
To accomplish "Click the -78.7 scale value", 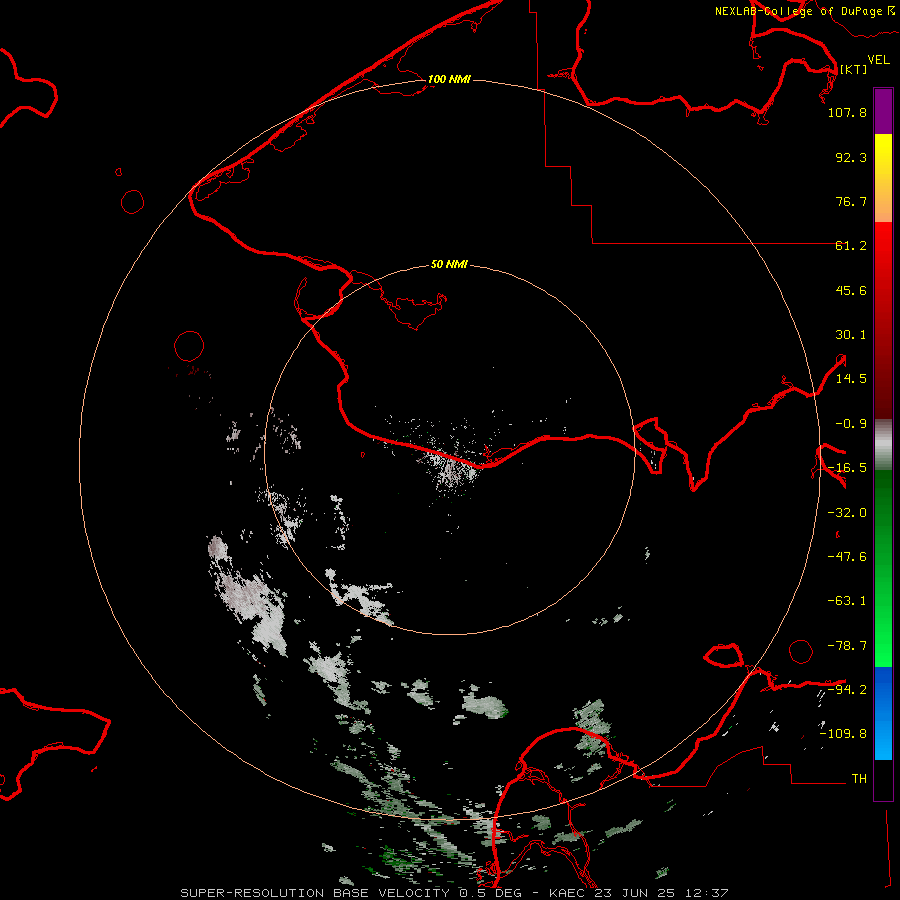I will 847,646.
